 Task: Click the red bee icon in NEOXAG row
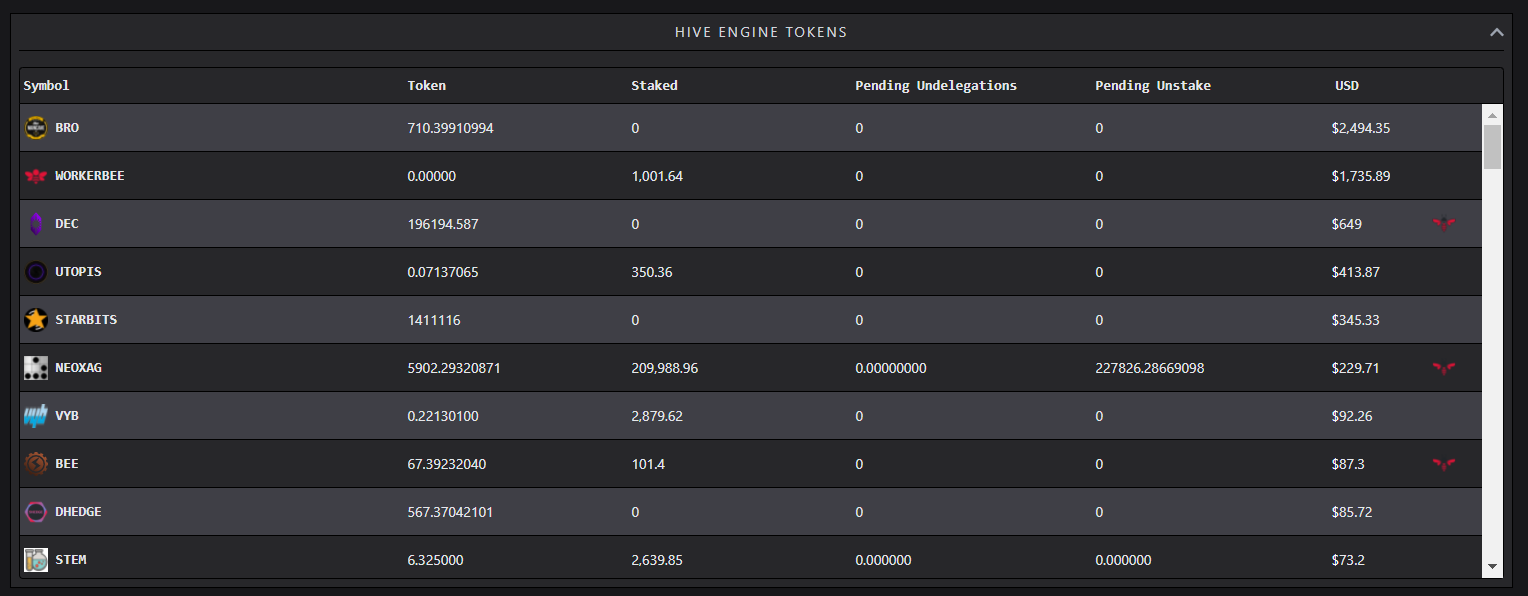(x=1443, y=368)
